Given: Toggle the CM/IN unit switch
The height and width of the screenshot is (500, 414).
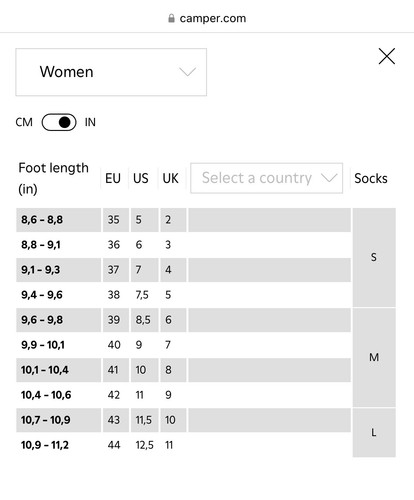Looking at the screenshot, I should pyautogui.click(x=59, y=122).
